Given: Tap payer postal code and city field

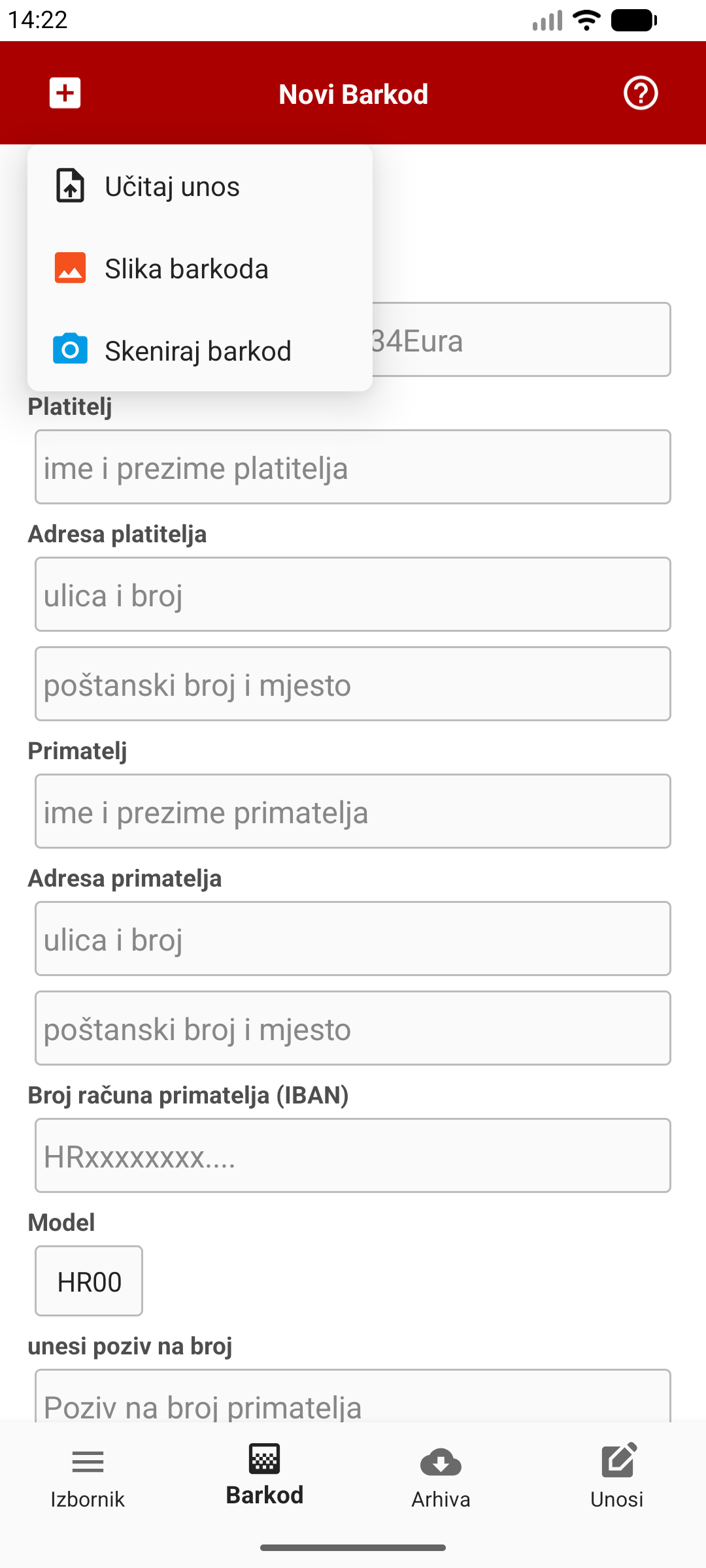Looking at the screenshot, I should point(353,684).
